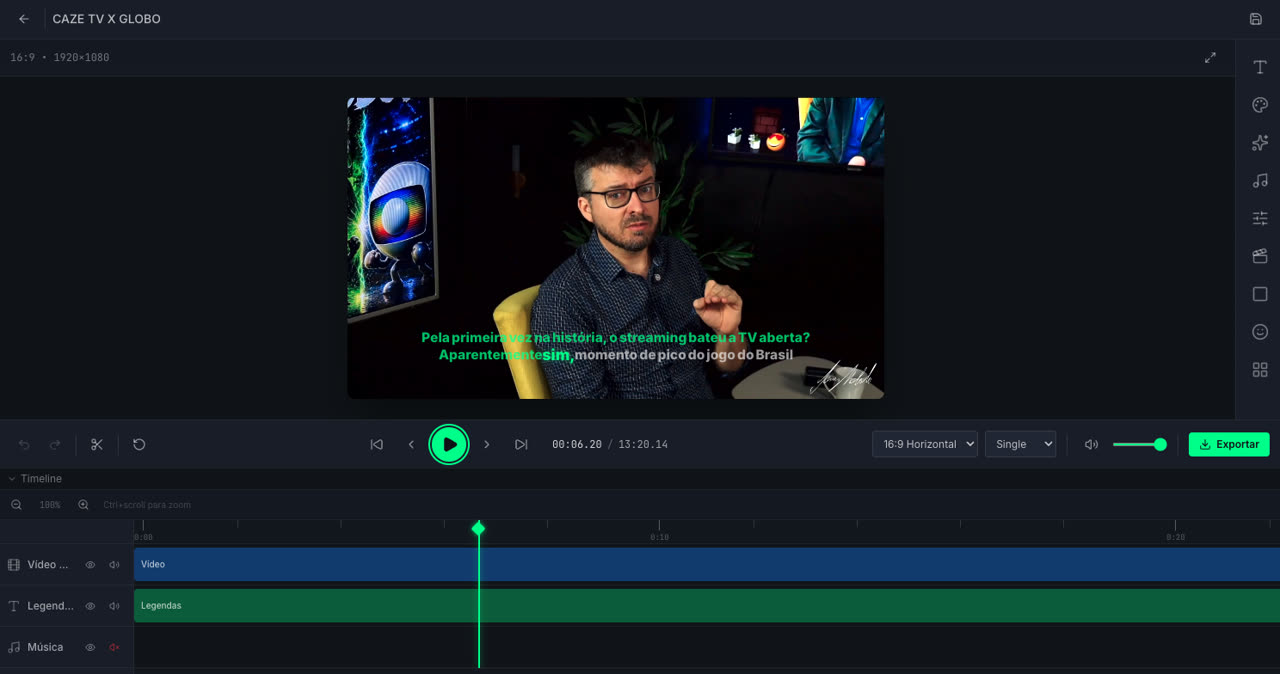Step forward one frame
The width and height of the screenshot is (1280, 674).
[487, 444]
